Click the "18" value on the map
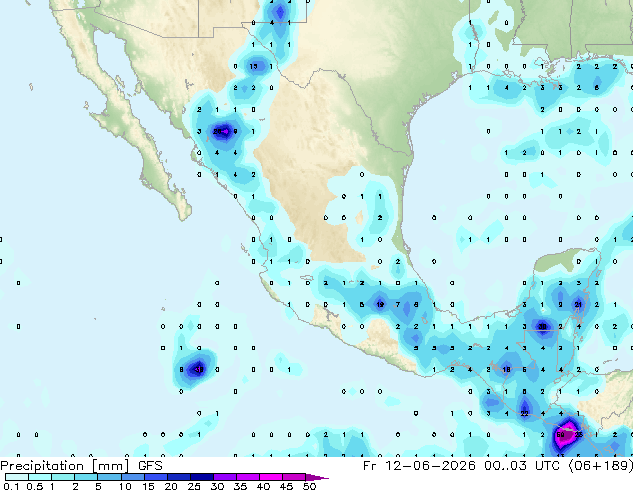This screenshot has height=490, width=634. [x=506, y=370]
